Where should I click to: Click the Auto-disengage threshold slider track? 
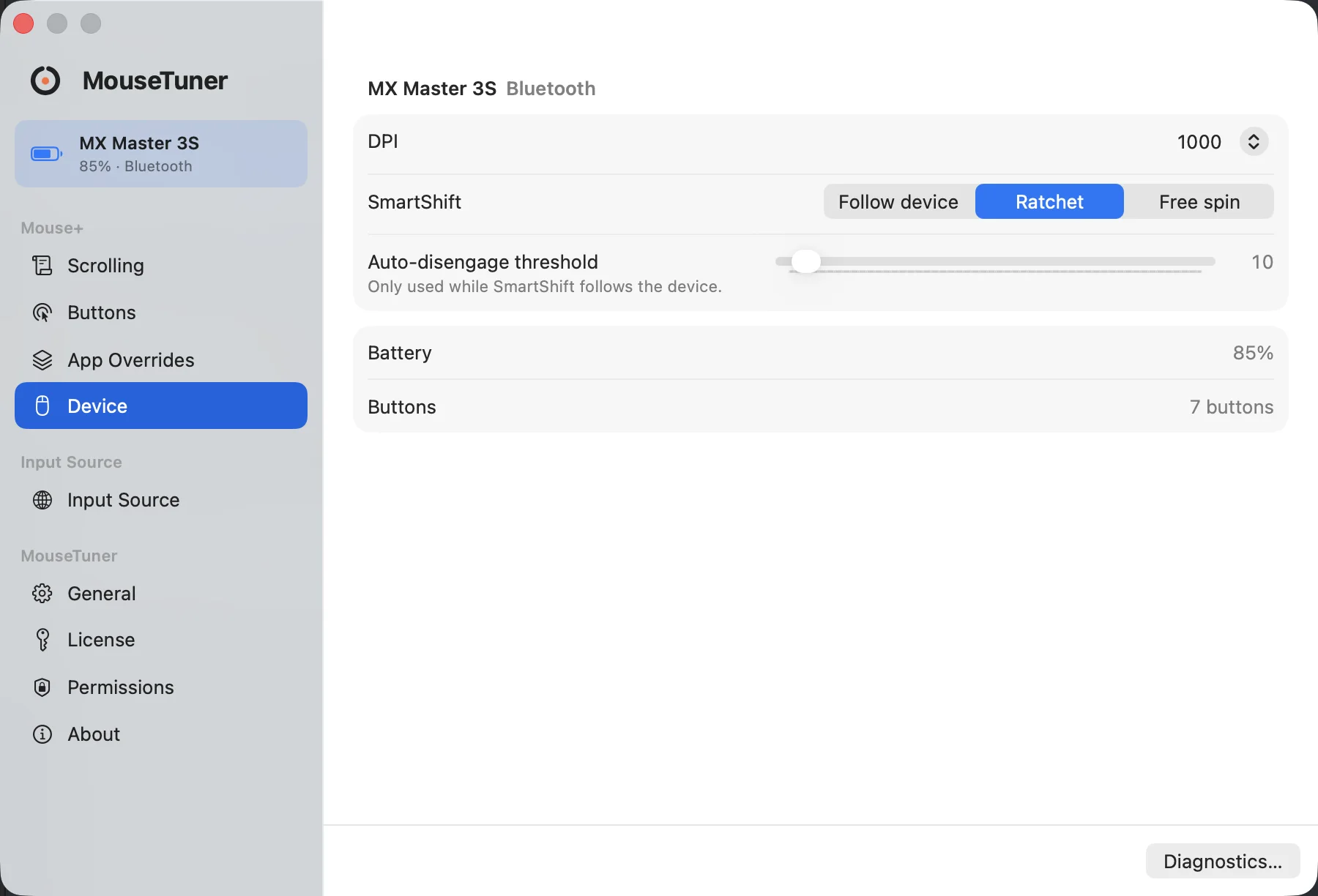(995, 261)
